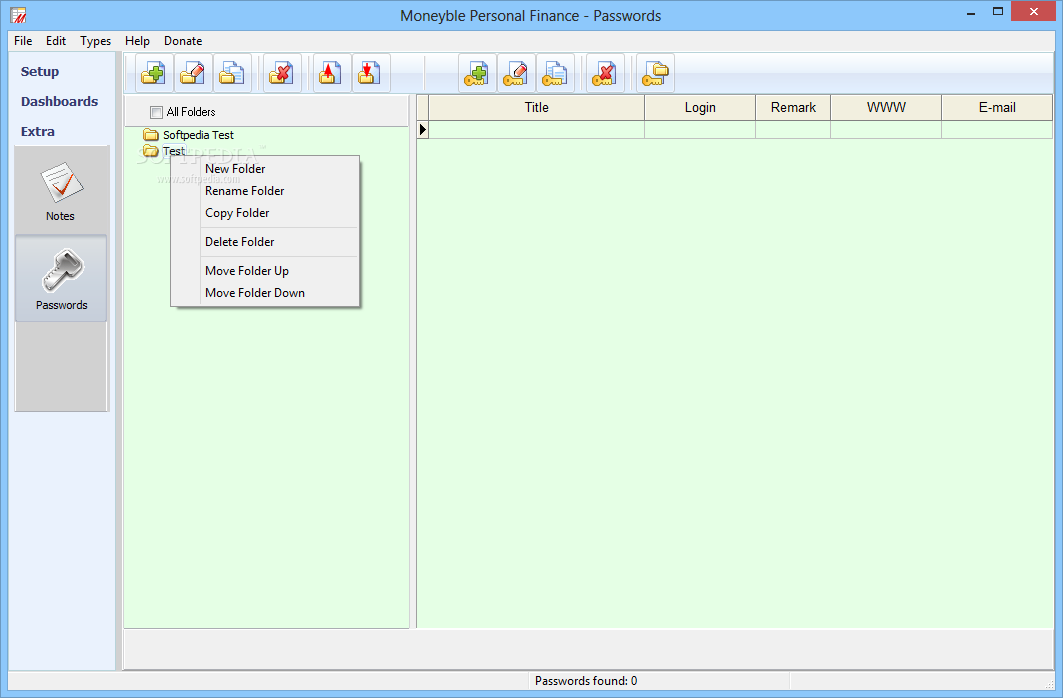Image resolution: width=1063 pixels, height=698 pixels.
Task: Click the empty Title cell in first row
Action: [x=536, y=129]
